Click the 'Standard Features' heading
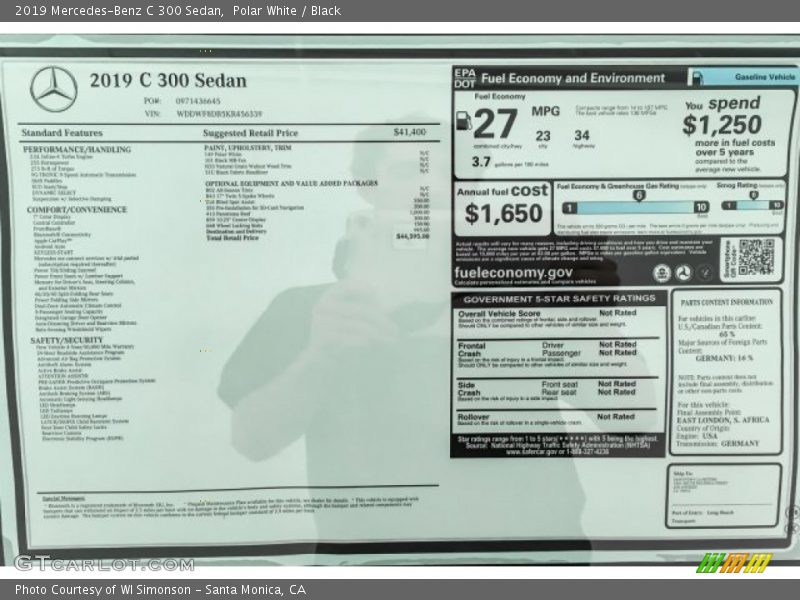 point(62,133)
